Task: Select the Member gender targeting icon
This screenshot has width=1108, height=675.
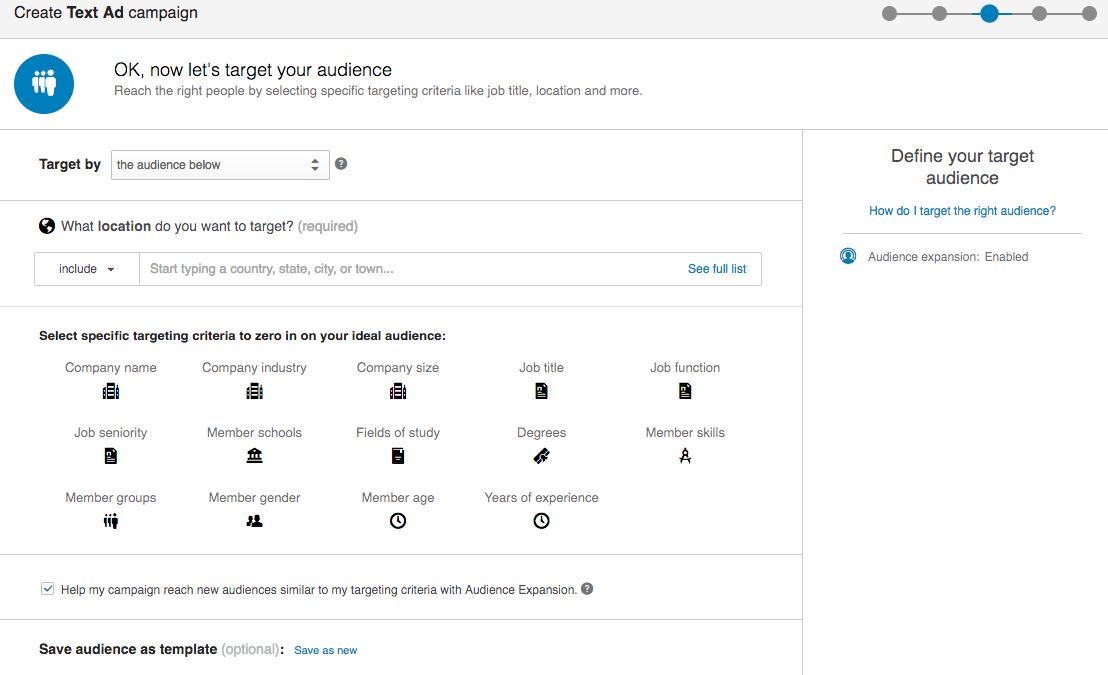Action: click(254, 520)
